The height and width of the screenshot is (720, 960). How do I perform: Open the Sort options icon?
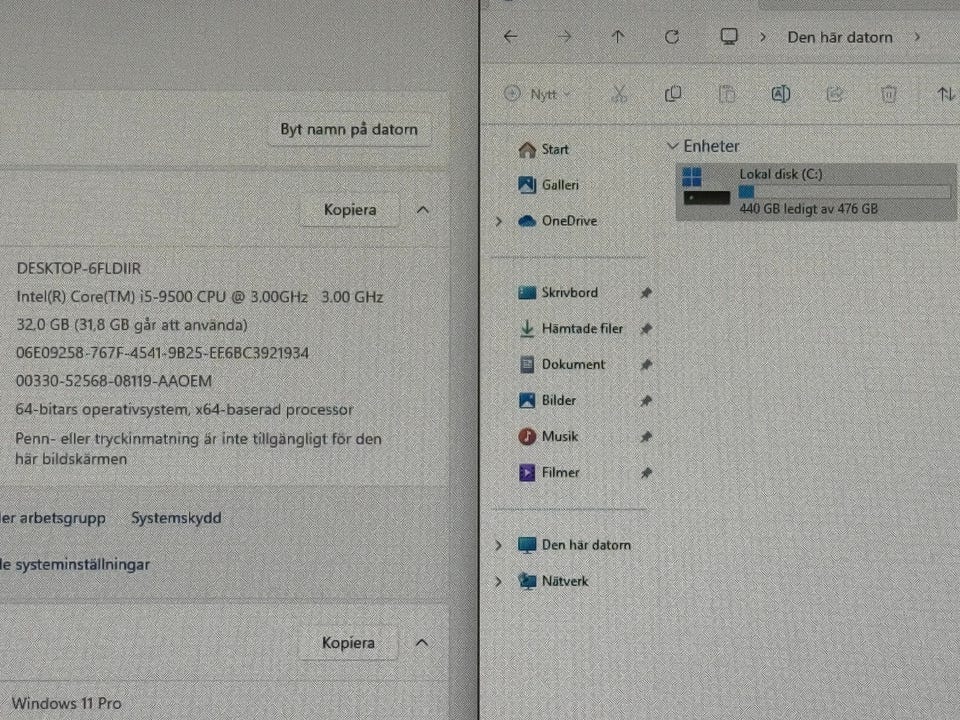945,94
